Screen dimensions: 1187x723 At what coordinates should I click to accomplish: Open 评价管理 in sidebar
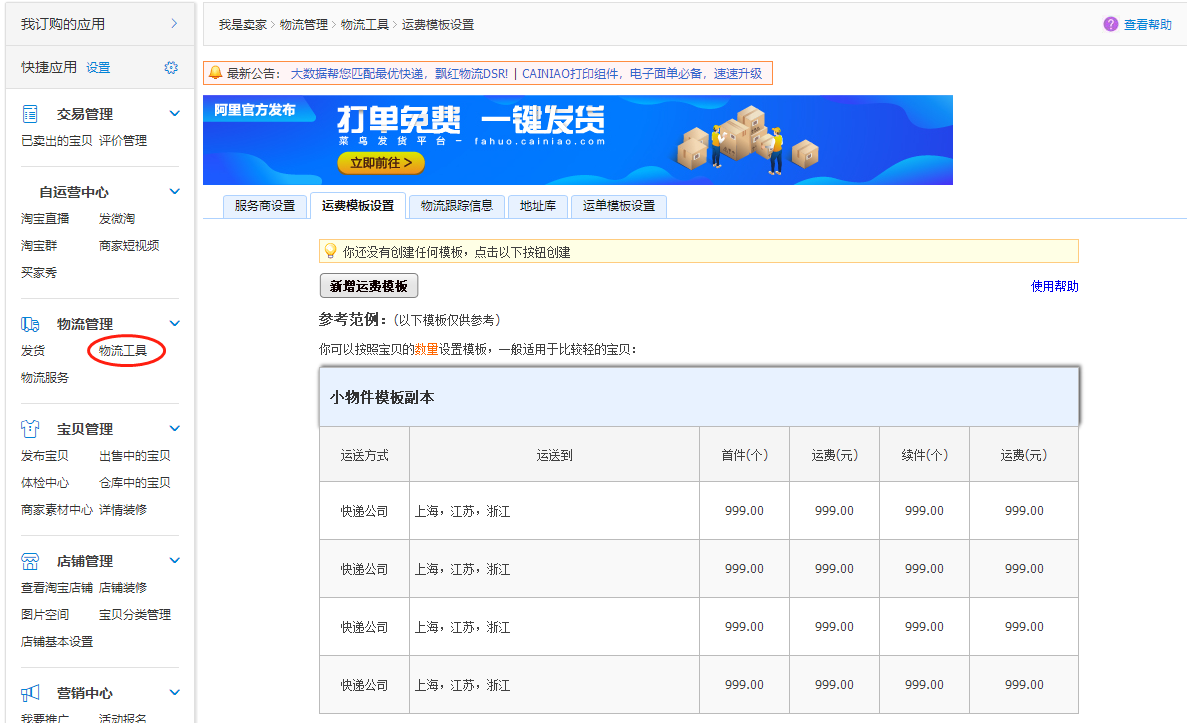point(123,141)
